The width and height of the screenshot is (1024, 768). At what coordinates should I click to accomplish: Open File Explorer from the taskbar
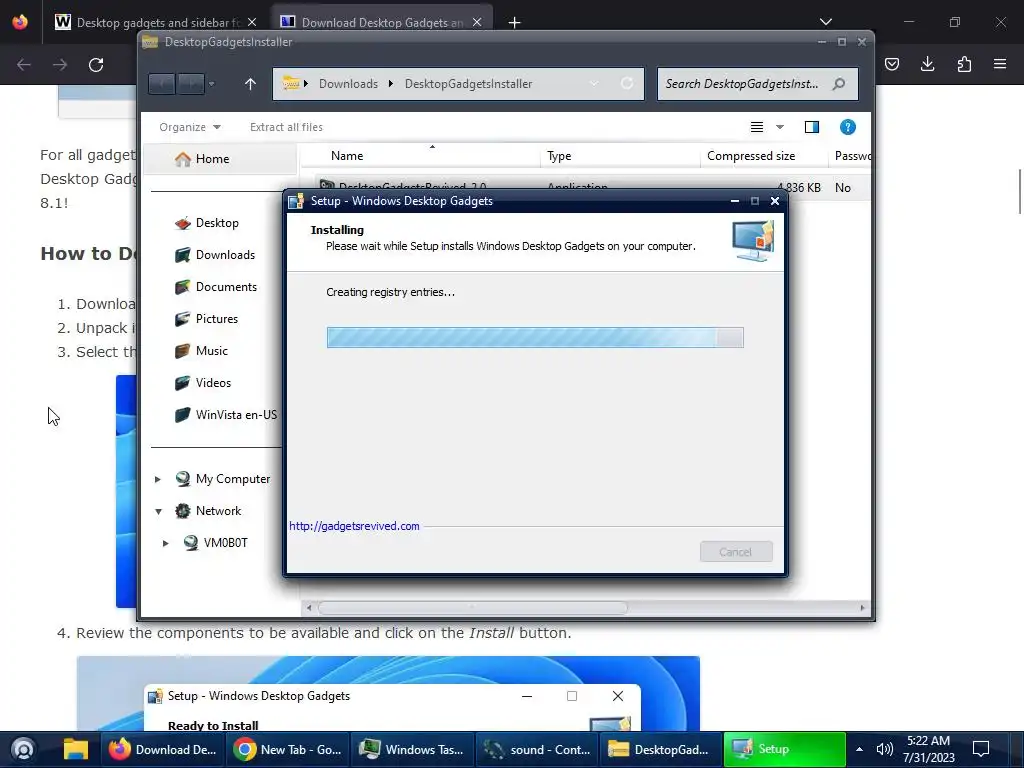[76, 749]
